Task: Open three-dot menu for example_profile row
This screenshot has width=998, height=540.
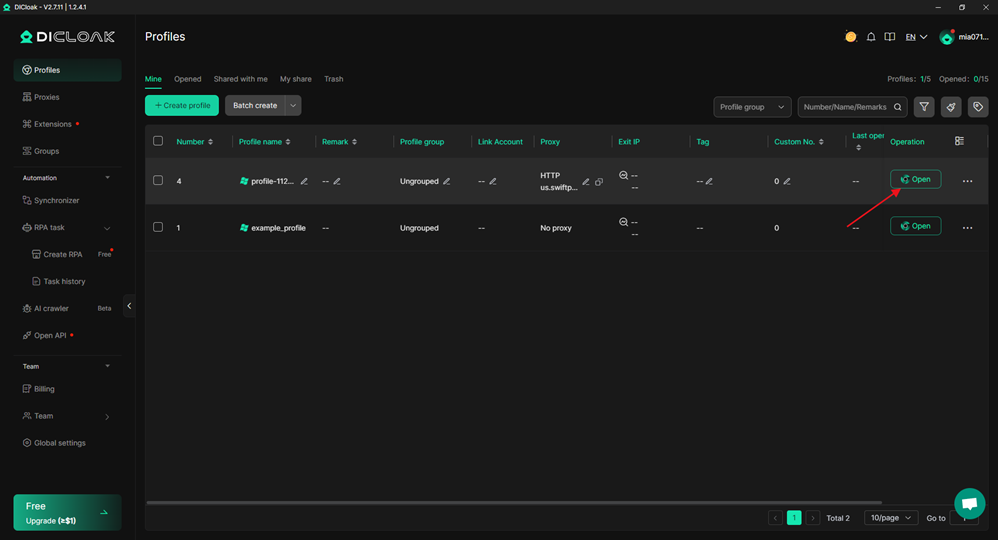Action: [967, 228]
